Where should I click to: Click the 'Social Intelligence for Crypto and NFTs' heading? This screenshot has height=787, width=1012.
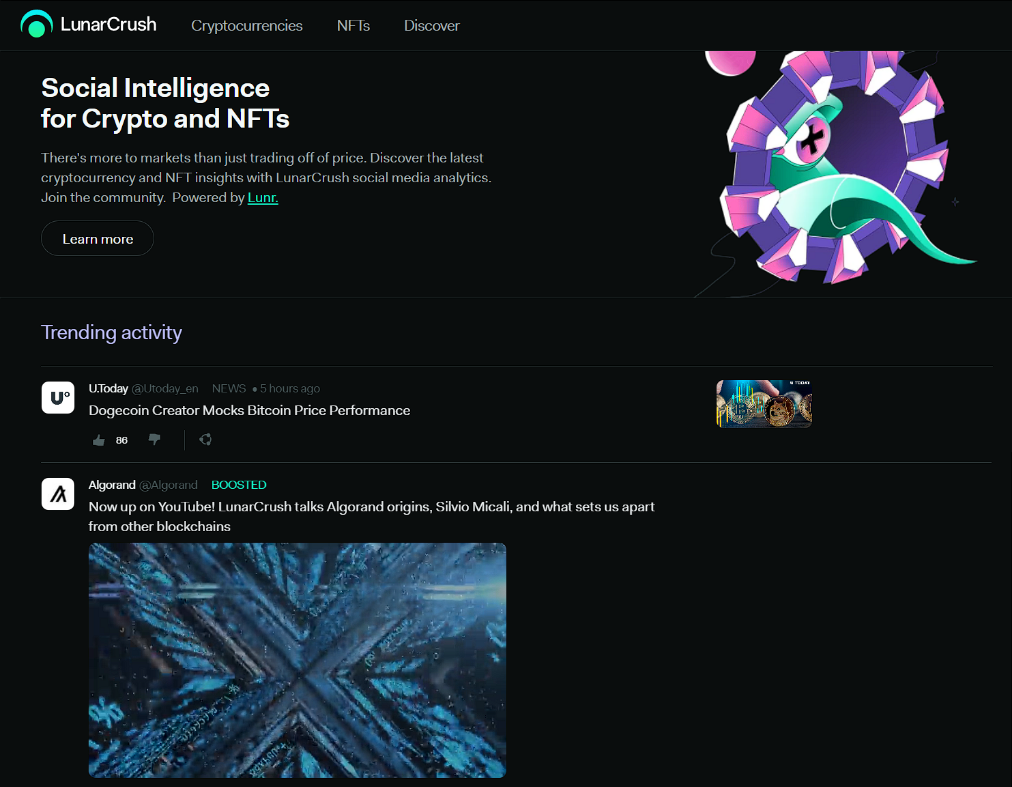(165, 103)
